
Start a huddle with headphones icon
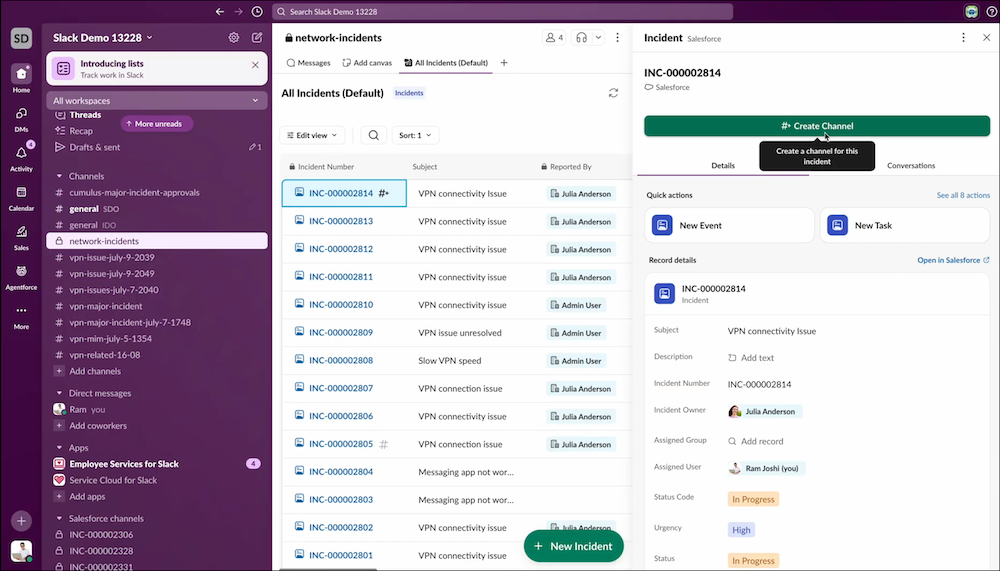click(581, 38)
